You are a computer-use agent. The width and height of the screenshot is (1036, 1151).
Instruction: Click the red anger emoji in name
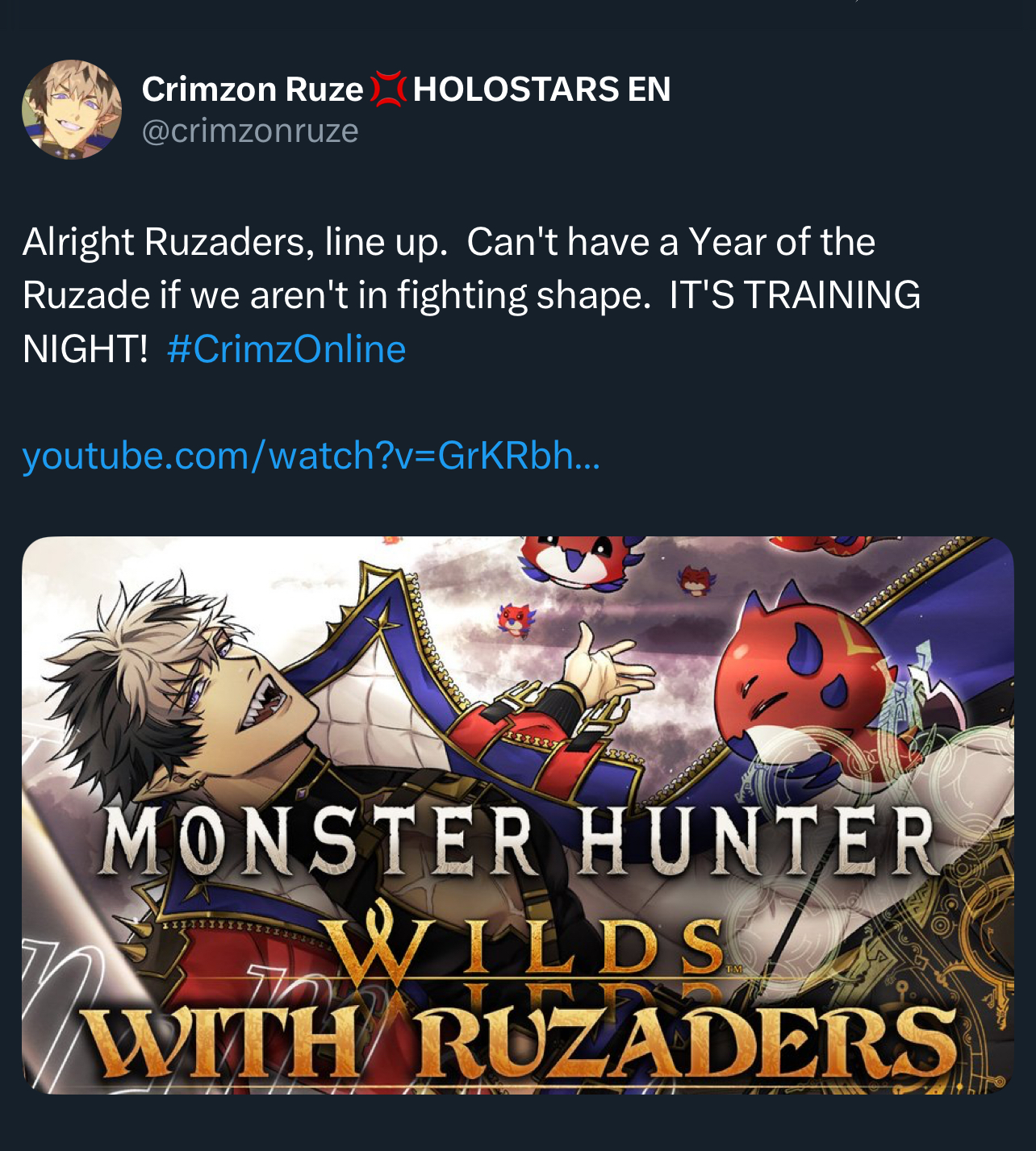pos(388,89)
